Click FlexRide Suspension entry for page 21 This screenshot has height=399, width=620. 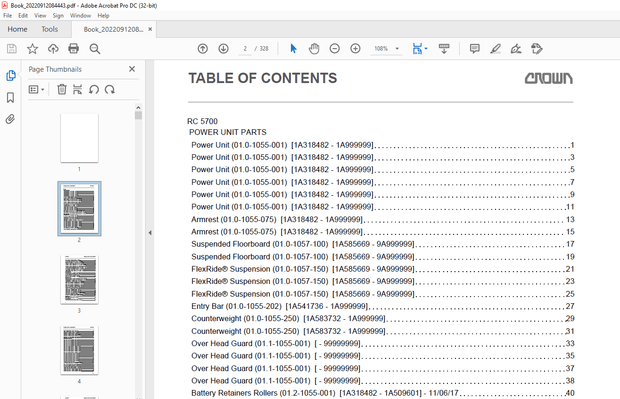(382, 269)
